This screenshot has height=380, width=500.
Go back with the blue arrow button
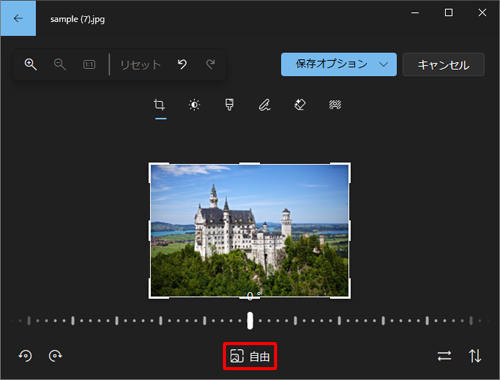(x=18, y=18)
